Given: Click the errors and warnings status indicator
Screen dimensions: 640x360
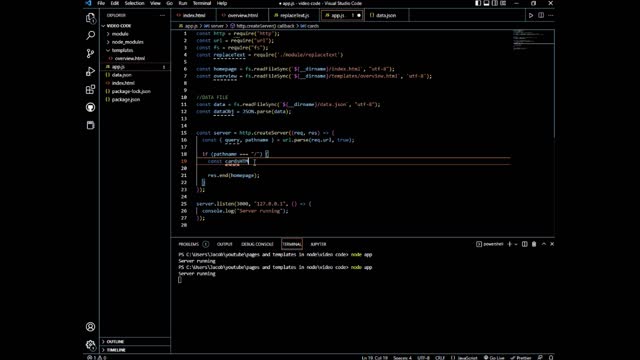Looking at the screenshot, I should click(96, 358).
